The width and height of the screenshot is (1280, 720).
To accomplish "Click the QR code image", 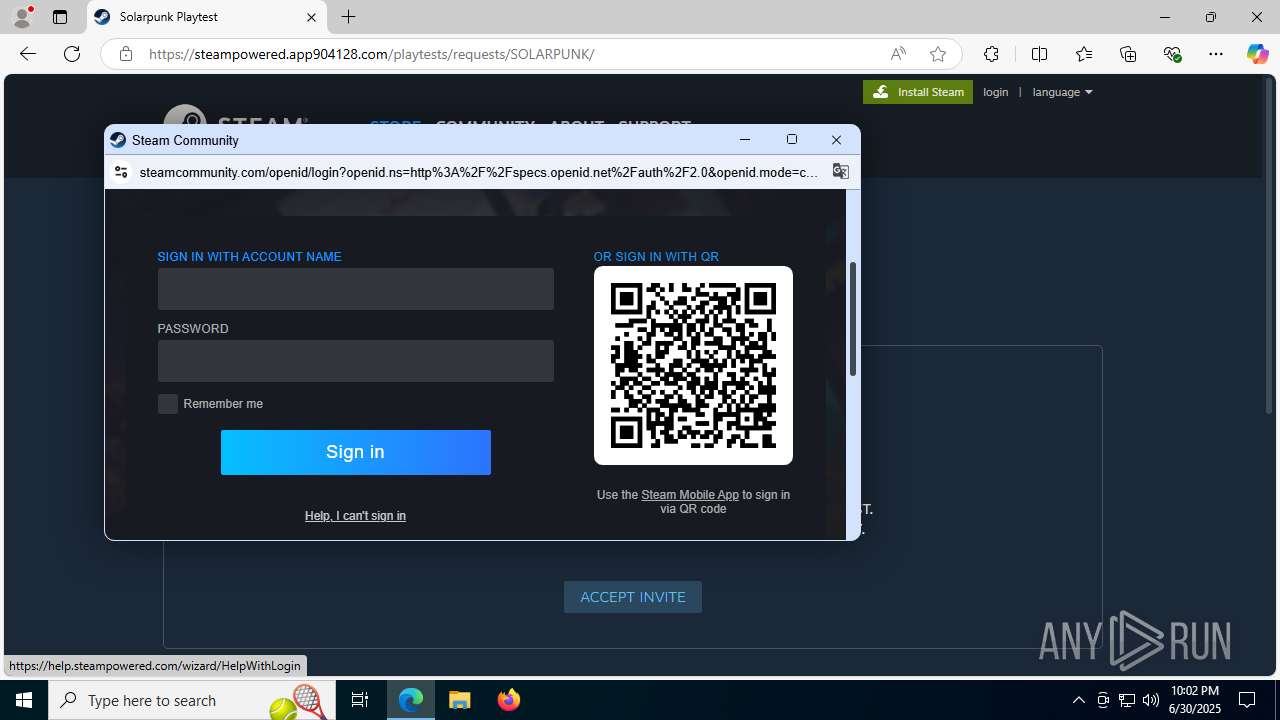I will pos(693,365).
